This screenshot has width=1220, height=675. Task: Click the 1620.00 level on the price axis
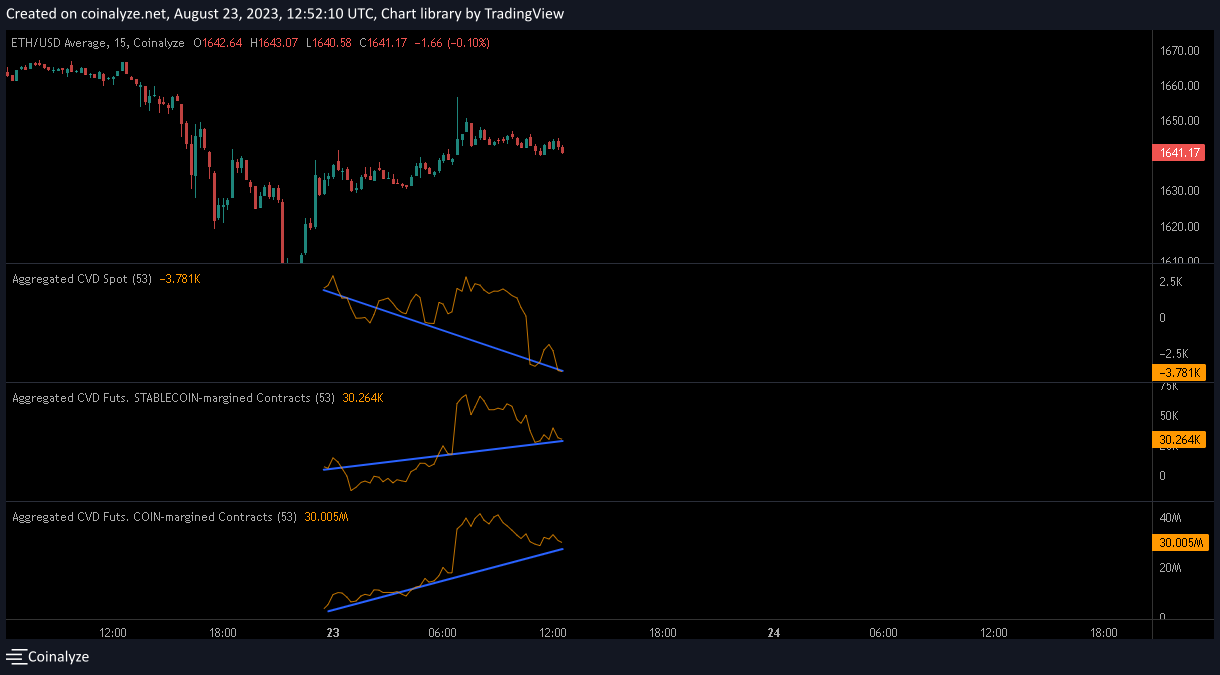tap(1179, 226)
